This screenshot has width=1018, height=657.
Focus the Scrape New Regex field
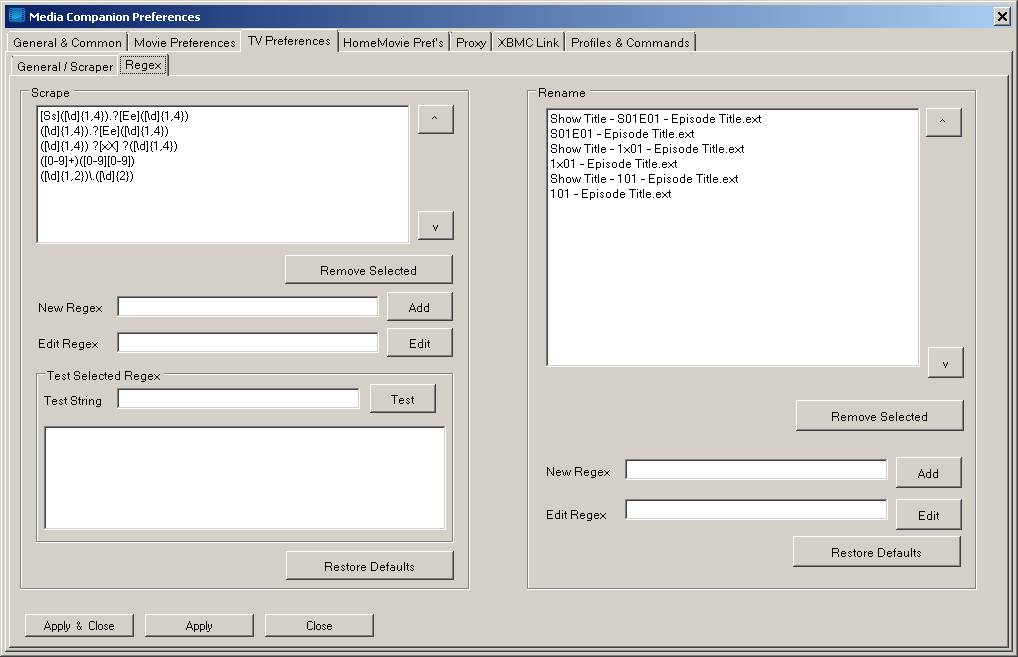pyautogui.click(x=248, y=307)
